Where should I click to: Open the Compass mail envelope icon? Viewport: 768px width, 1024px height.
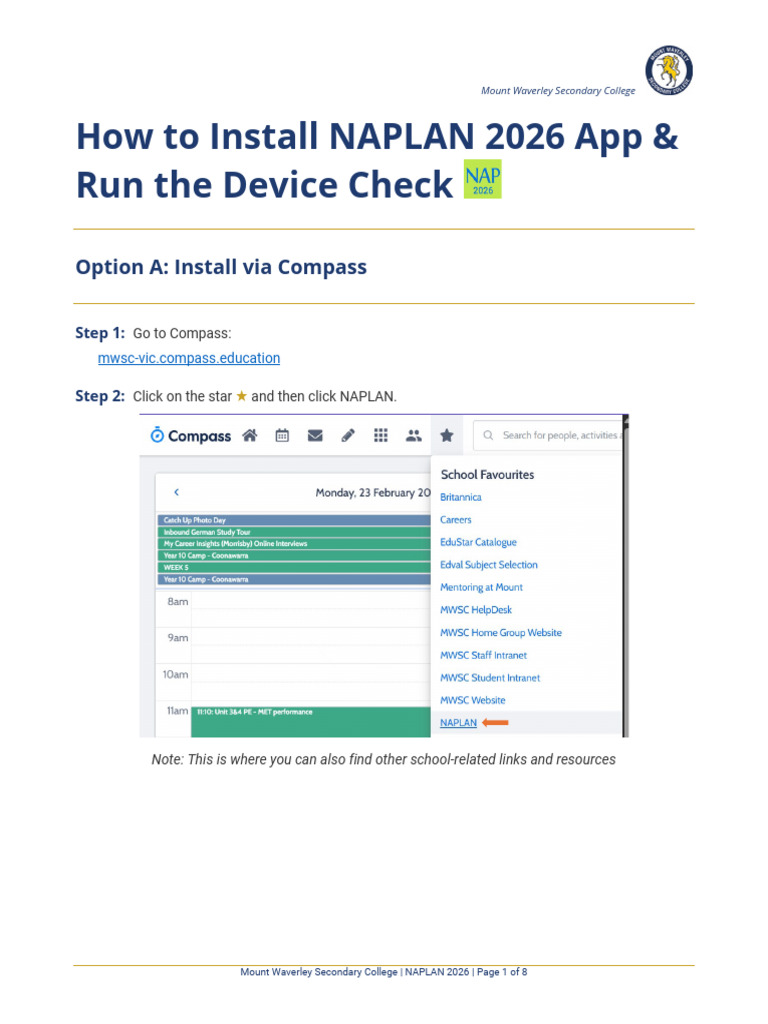pyautogui.click(x=315, y=436)
